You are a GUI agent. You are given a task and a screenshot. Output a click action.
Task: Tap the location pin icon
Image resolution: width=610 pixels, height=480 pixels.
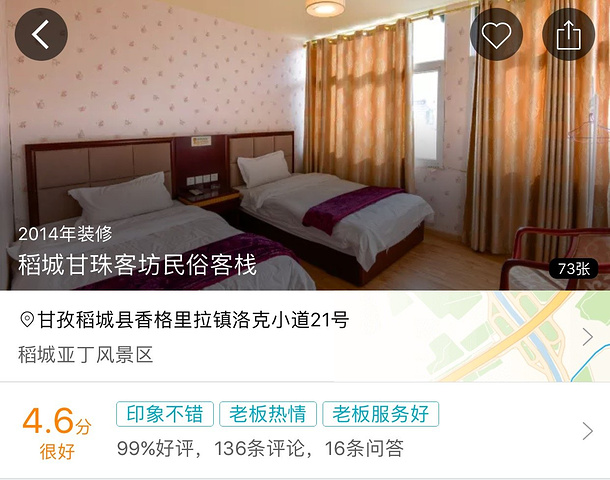27,320
